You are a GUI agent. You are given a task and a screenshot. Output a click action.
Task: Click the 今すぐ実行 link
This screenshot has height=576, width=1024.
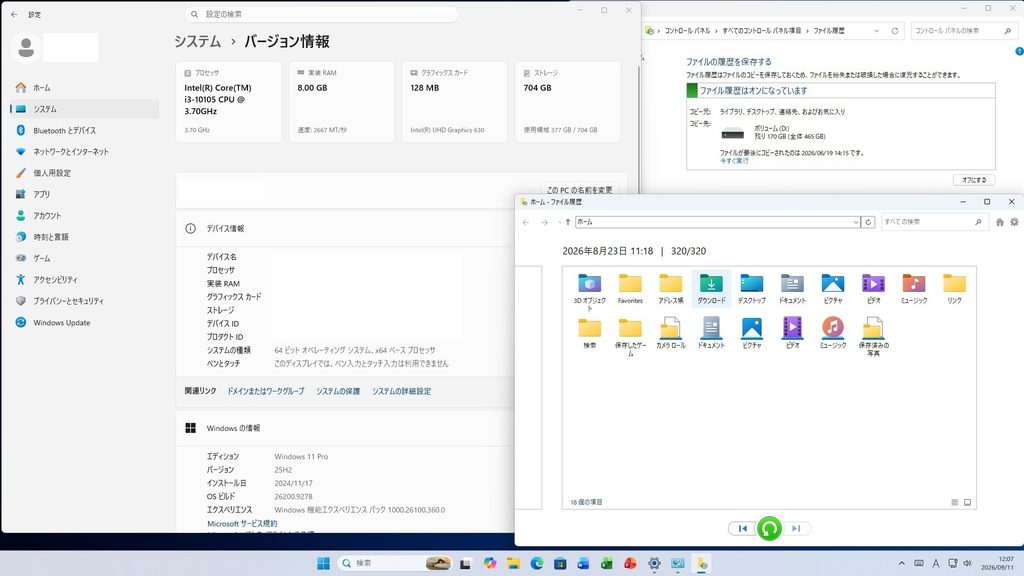point(734,161)
